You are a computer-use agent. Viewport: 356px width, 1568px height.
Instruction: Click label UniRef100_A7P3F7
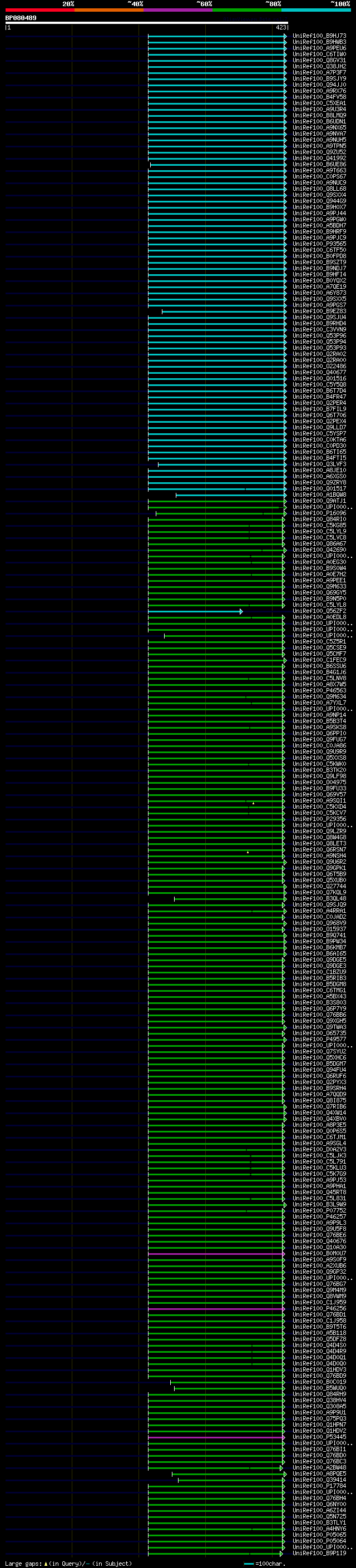point(319,72)
